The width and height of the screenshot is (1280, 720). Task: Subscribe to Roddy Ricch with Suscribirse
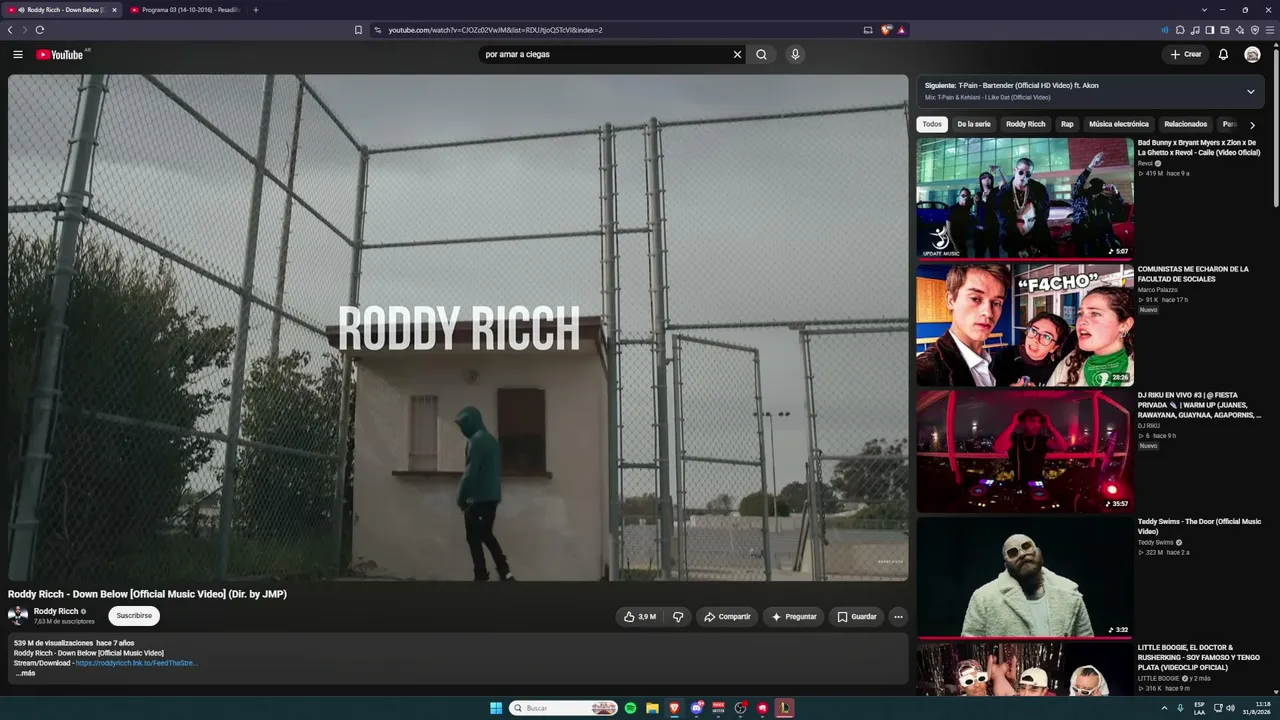[x=134, y=616]
